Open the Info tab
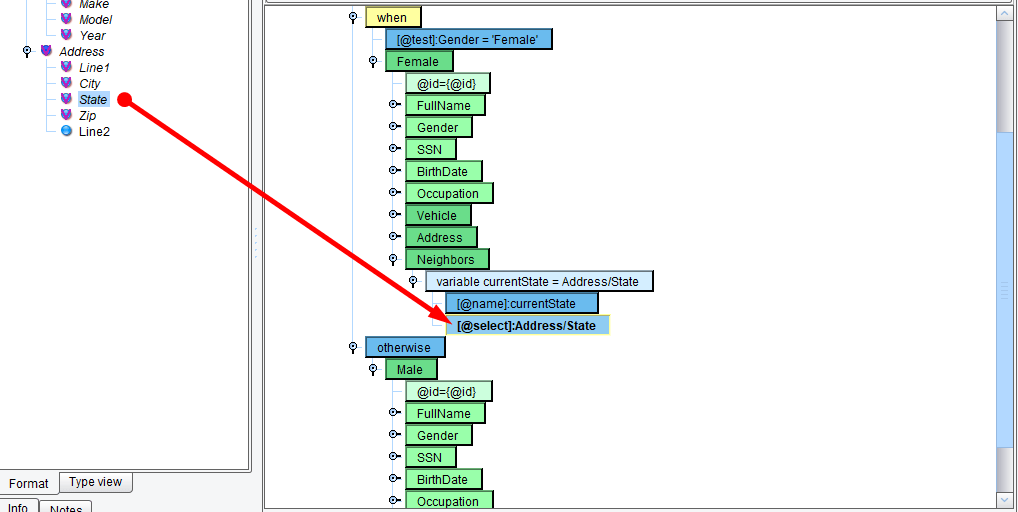The width and height of the screenshot is (1018, 512). pyautogui.click(x=18, y=506)
